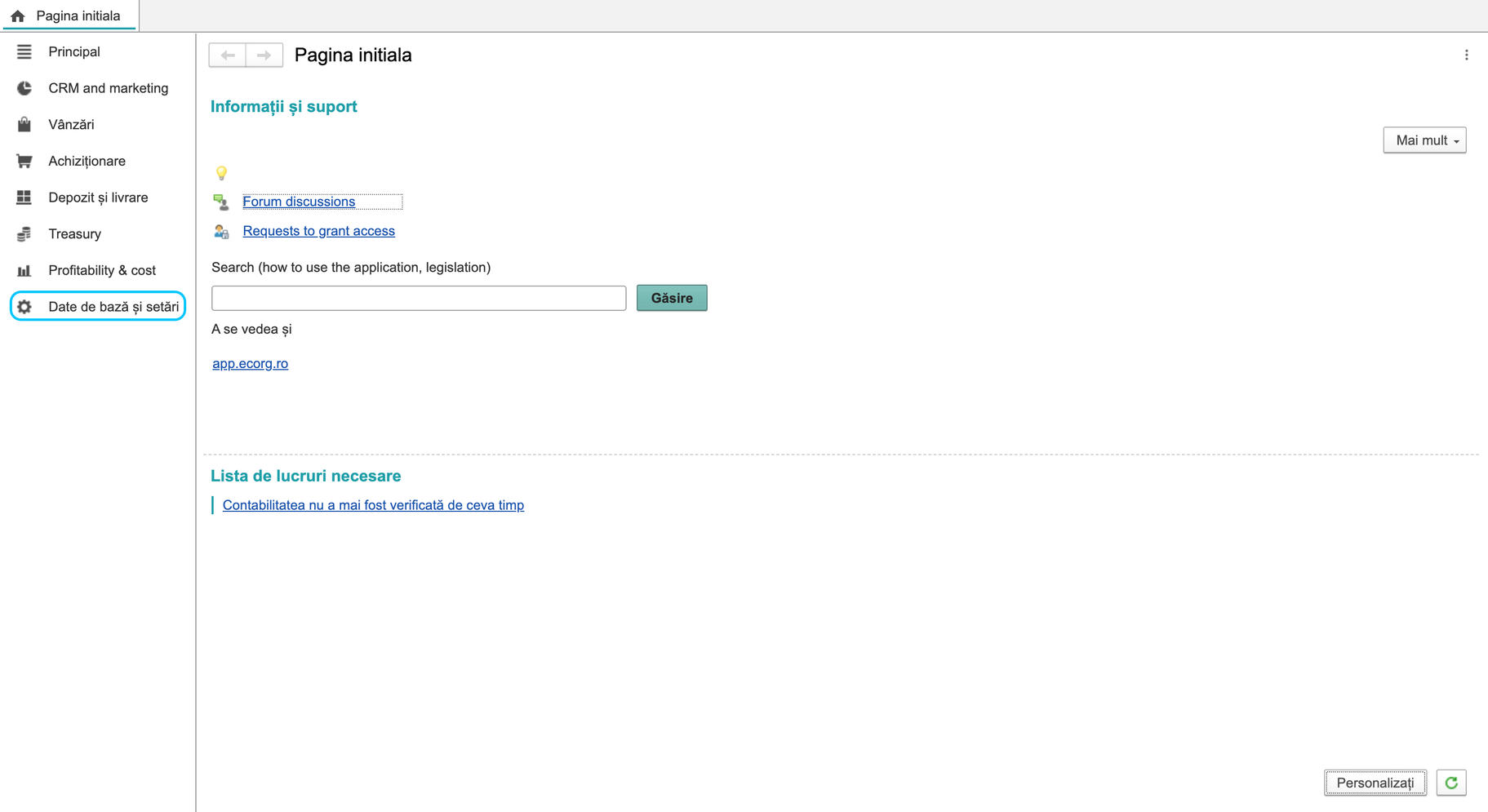
Task: Go forward with the right arrow button
Action: tap(264, 55)
